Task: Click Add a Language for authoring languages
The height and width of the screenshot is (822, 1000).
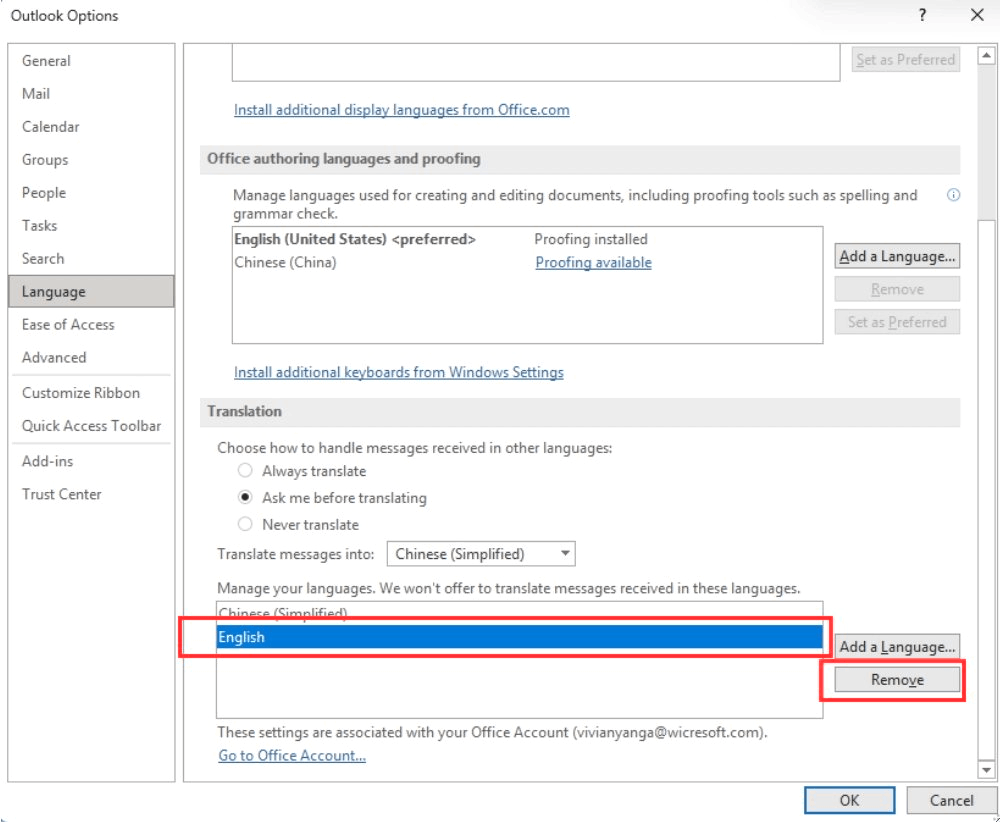Action: click(897, 256)
